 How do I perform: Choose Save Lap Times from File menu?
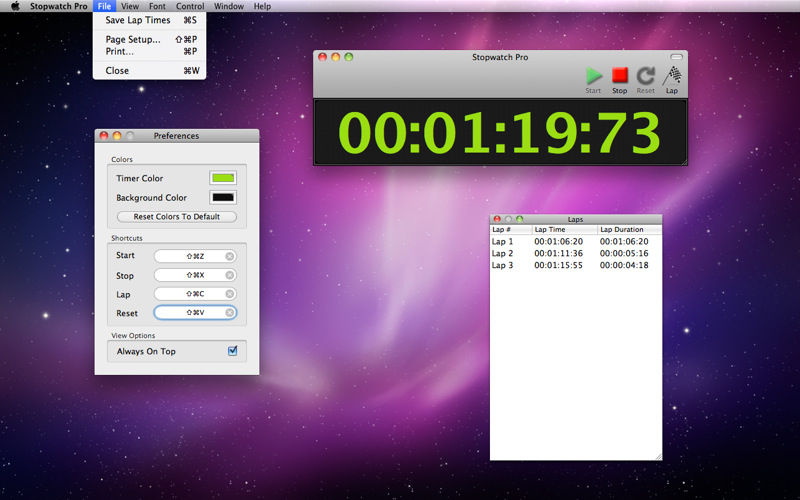point(149,20)
